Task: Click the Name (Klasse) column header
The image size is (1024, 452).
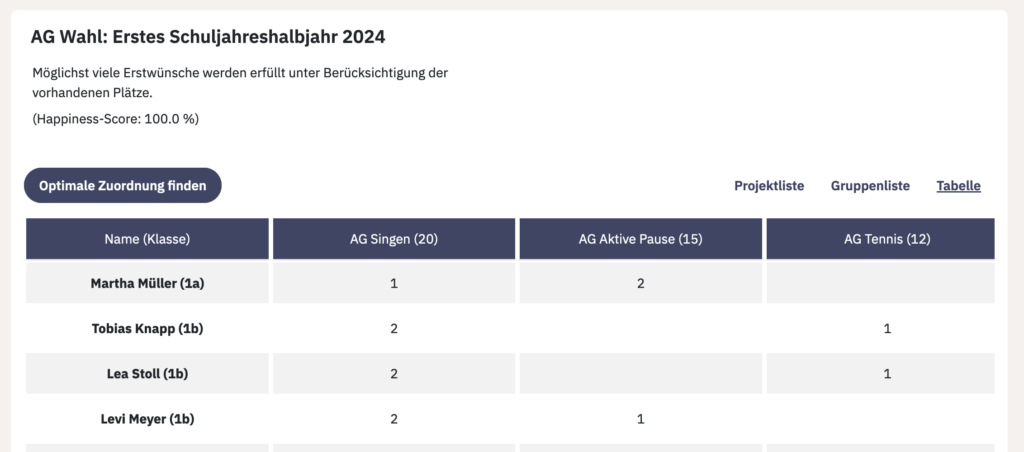Action: click(x=147, y=239)
